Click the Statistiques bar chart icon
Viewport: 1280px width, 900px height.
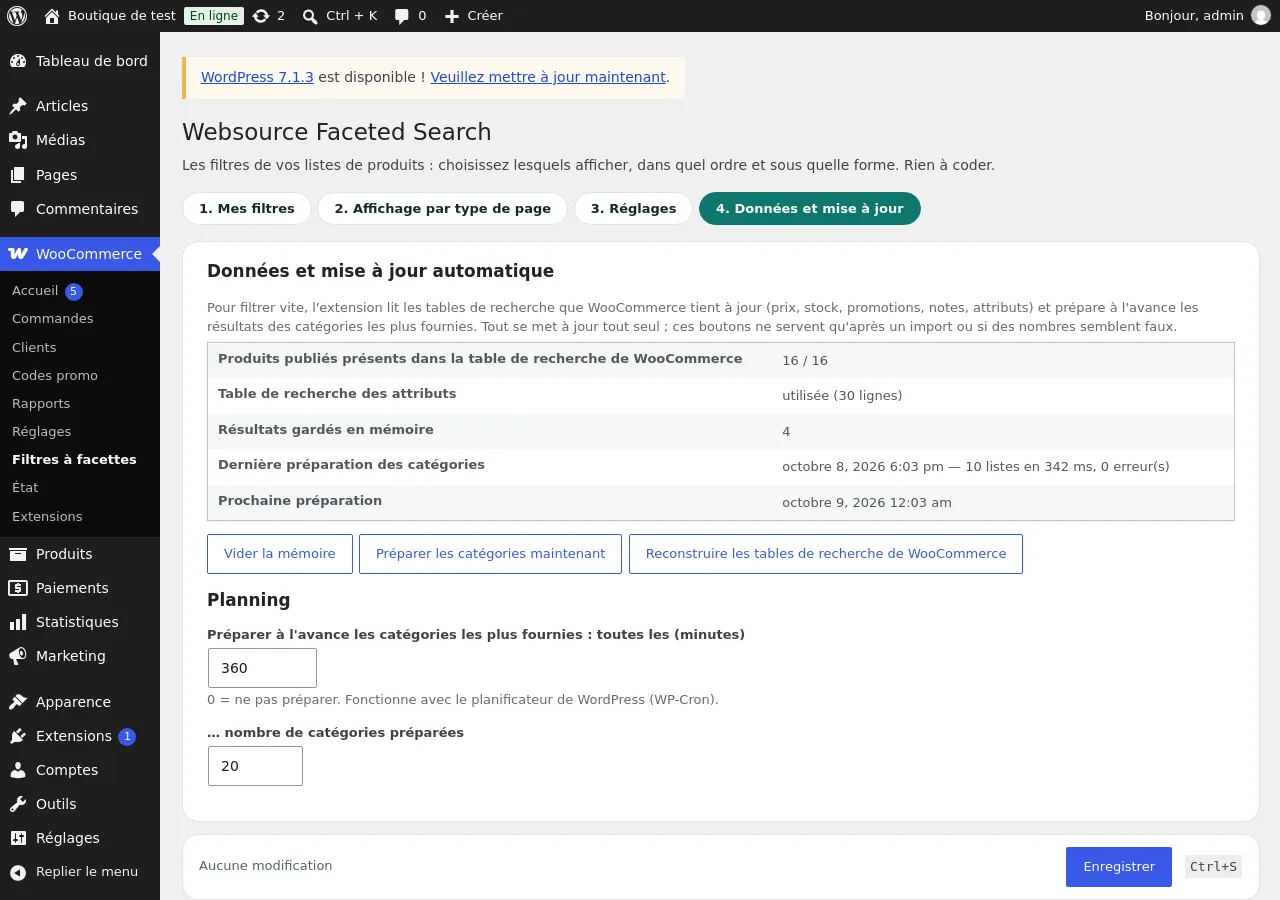[x=18, y=622]
